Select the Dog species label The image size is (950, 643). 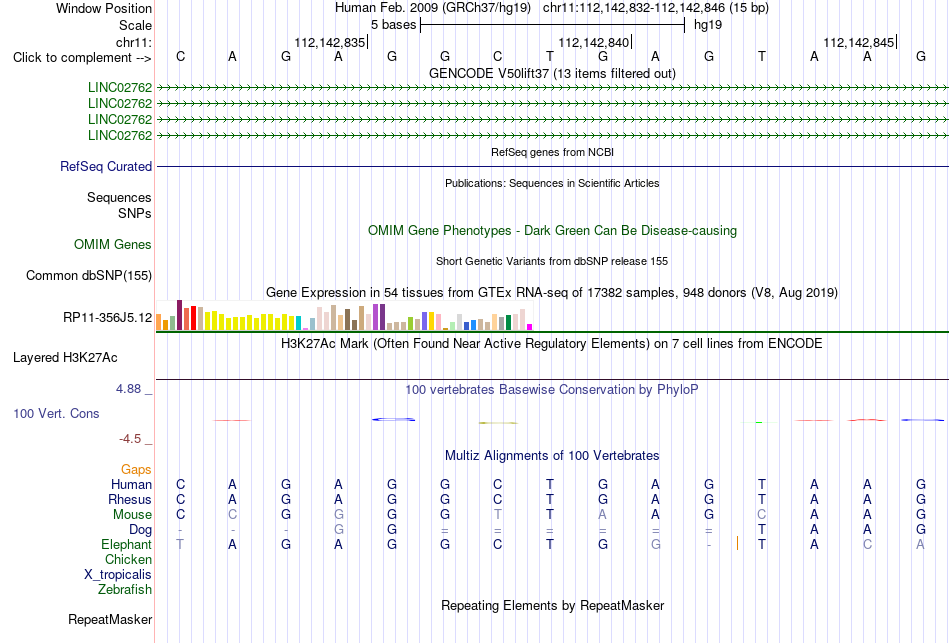(141, 529)
